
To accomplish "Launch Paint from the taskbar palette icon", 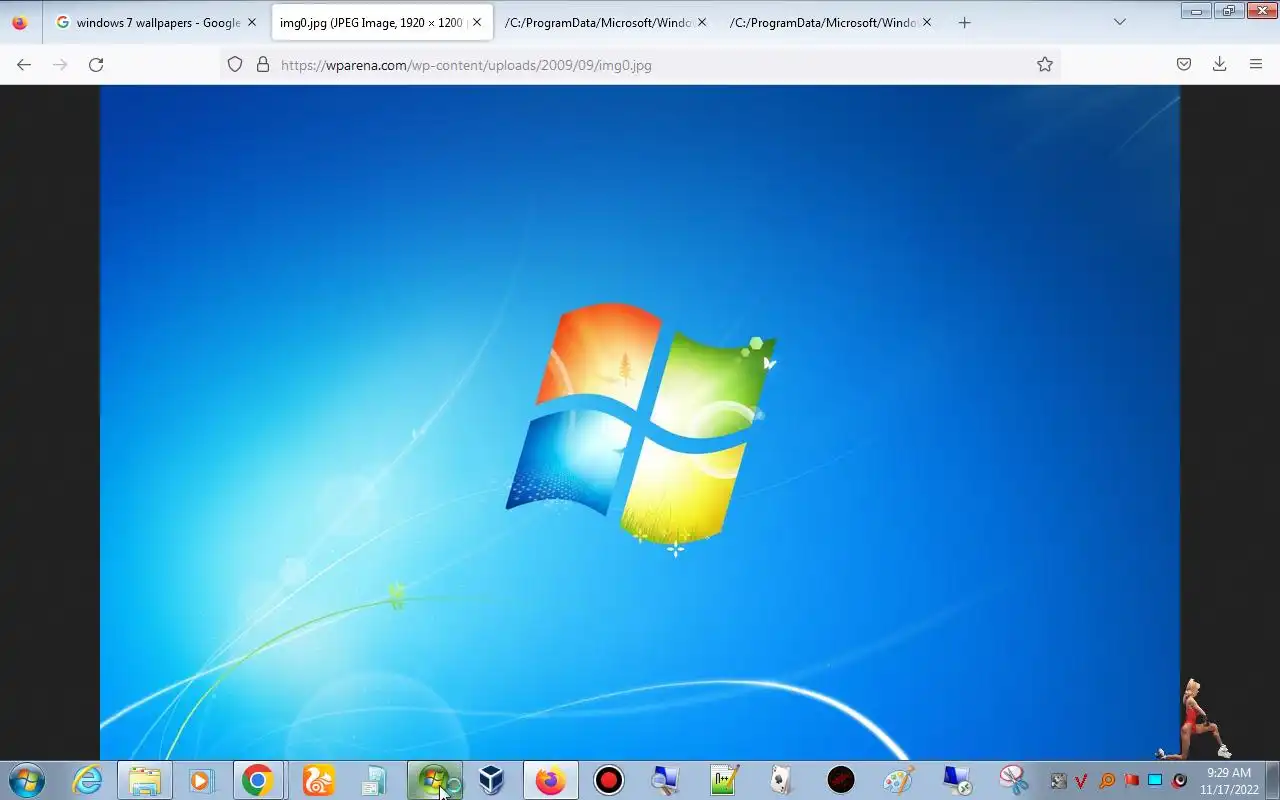I will 898,780.
